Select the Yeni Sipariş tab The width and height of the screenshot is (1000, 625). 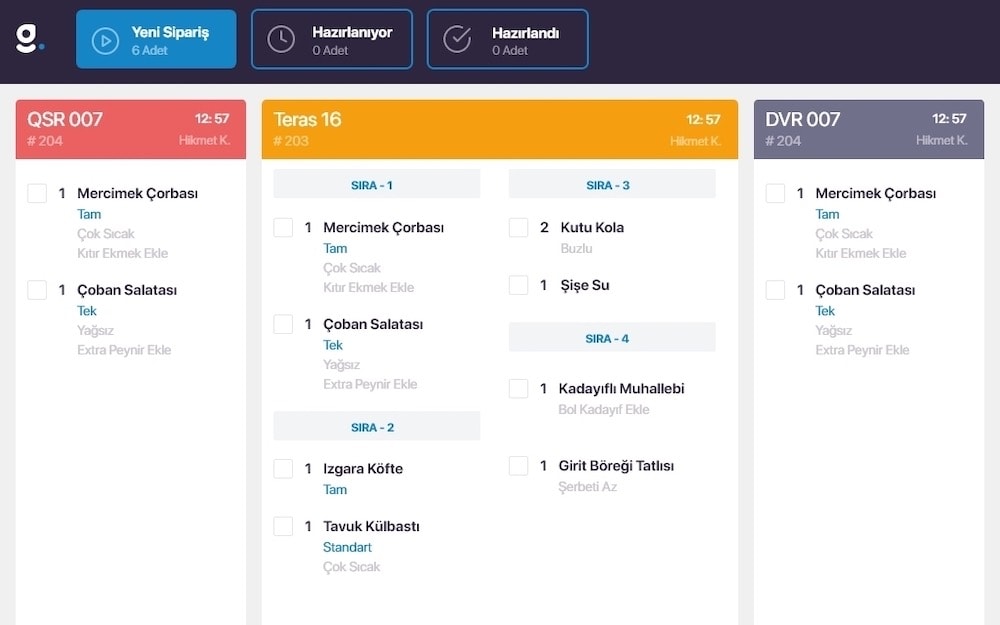point(156,40)
